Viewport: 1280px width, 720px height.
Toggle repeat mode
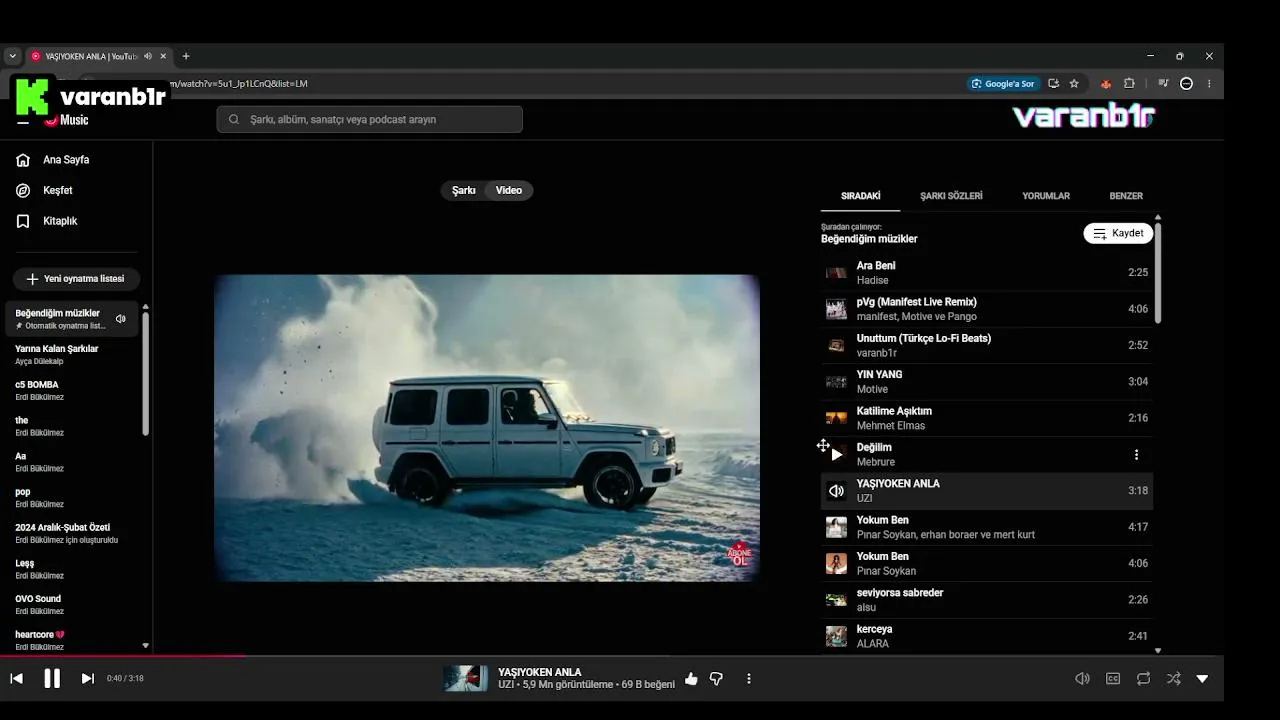click(x=1143, y=679)
